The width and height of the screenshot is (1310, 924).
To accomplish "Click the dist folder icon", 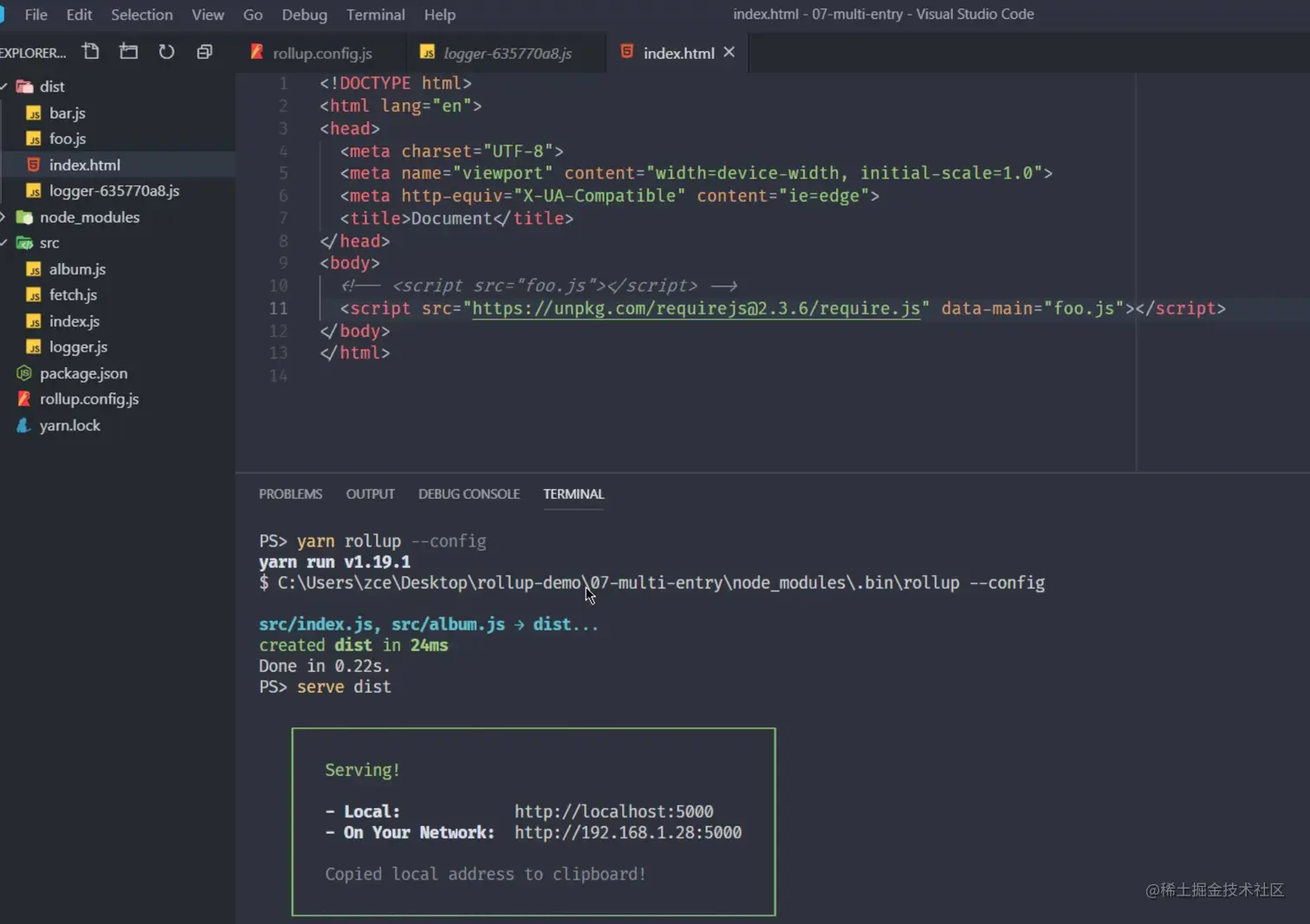I will 24,87.
